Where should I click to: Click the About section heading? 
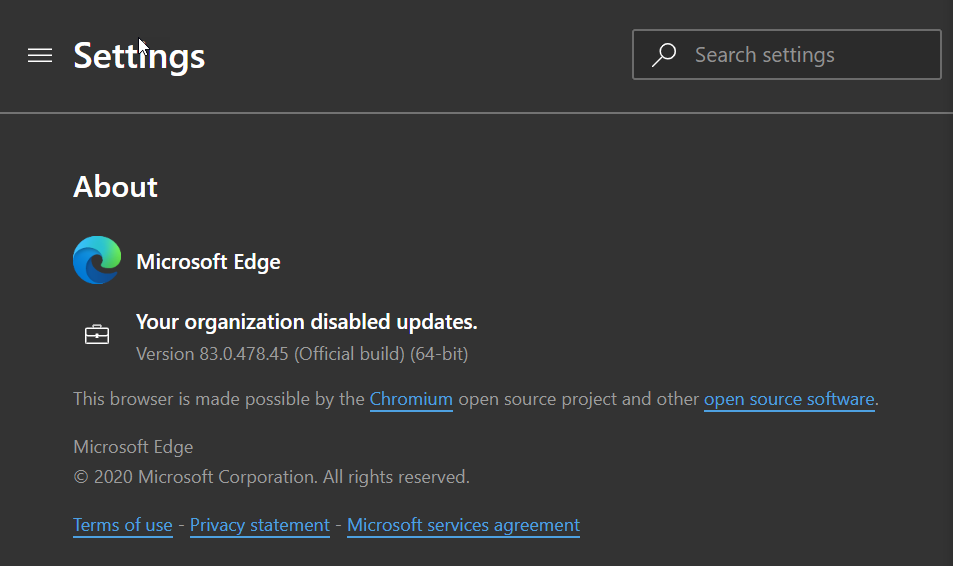(115, 187)
